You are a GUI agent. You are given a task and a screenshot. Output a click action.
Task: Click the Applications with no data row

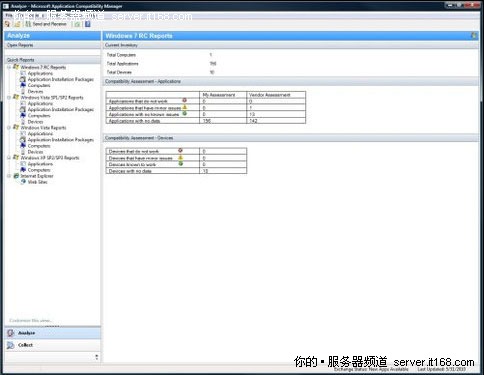pyautogui.click(x=206, y=121)
